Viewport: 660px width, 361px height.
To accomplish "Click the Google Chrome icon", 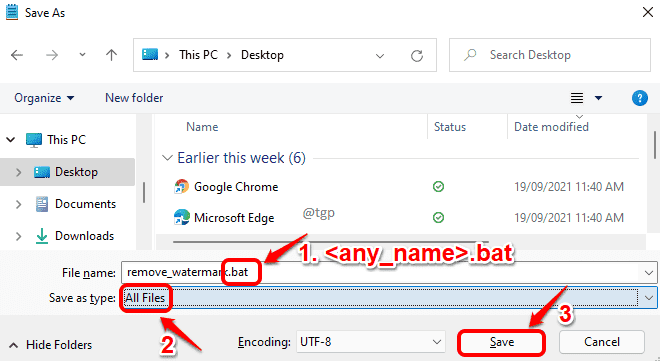I will (x=181, y=186).
